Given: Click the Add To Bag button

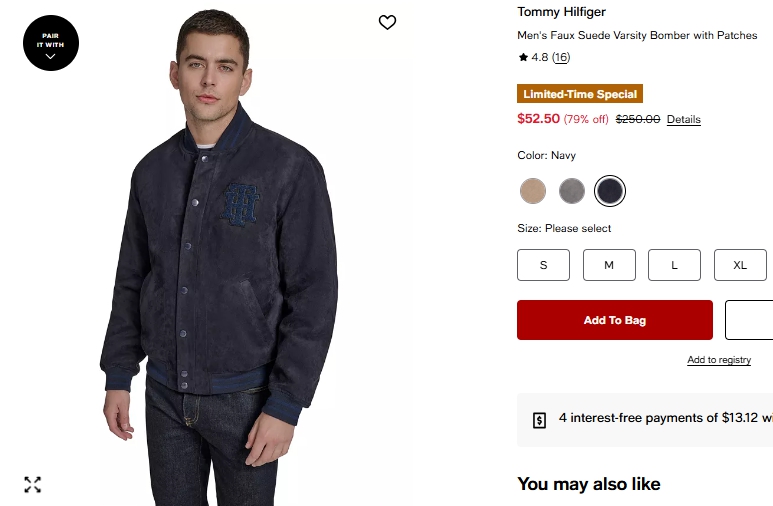Looking at the screenshot, I should pos(615,320).
